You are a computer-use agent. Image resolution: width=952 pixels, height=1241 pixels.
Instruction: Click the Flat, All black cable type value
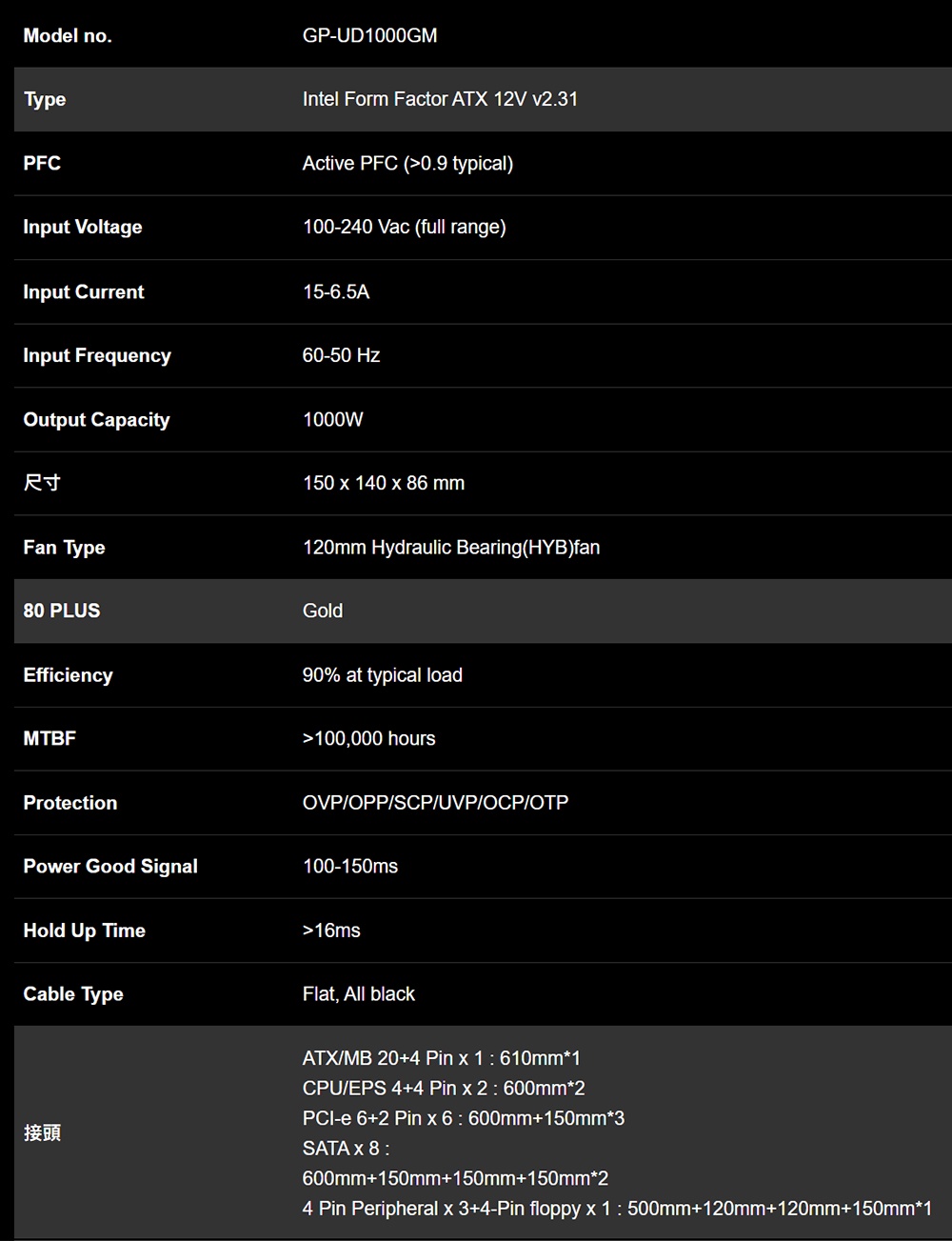[x=358, y=994]
